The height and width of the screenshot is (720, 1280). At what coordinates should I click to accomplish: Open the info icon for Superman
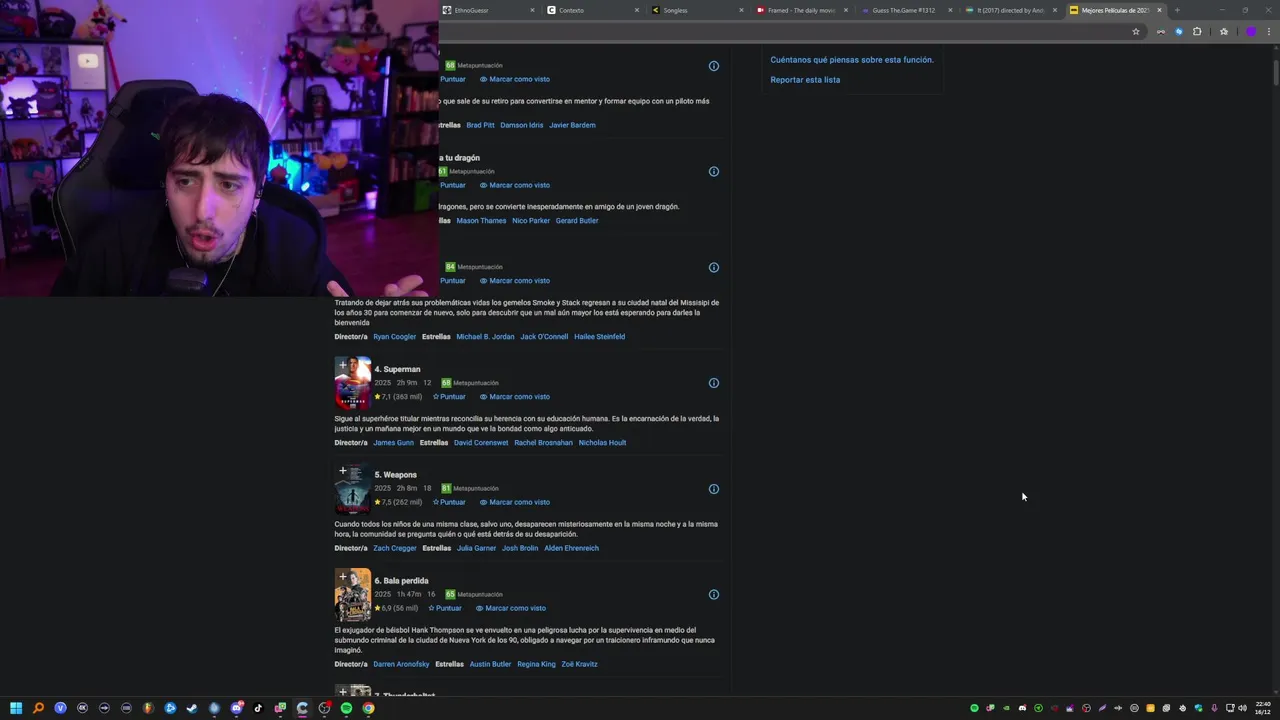[714, 383]
